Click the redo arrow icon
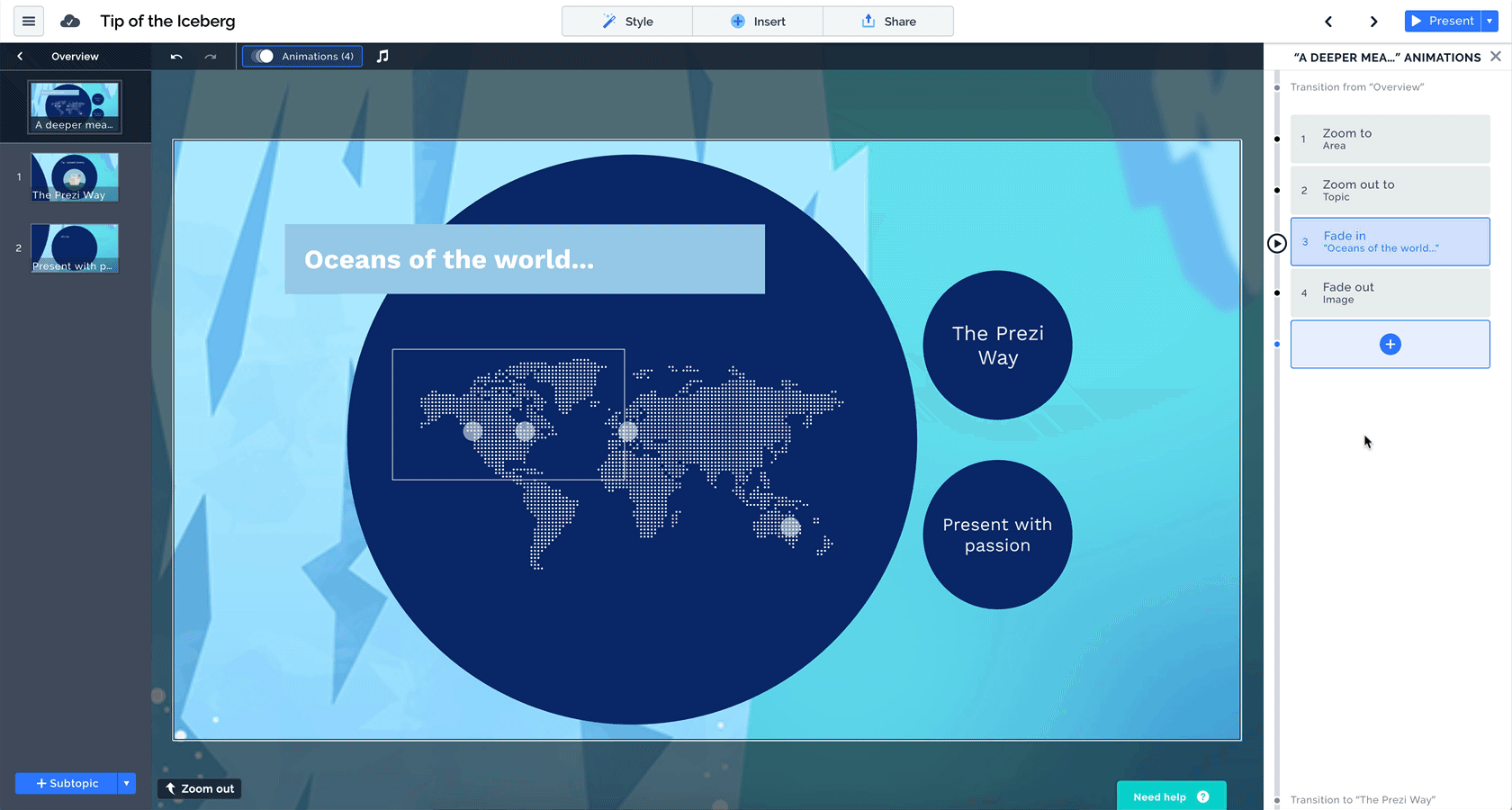 pyautogui.click(x=211, y=57)
